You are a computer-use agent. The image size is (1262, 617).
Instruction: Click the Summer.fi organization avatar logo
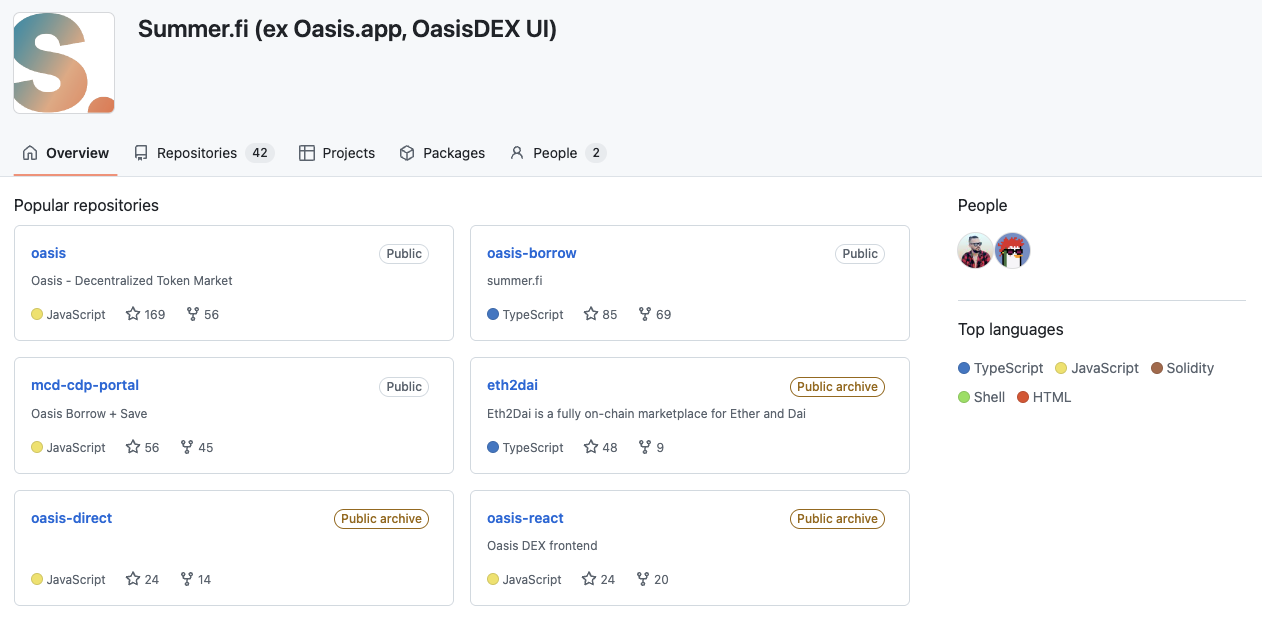point(64,63)
